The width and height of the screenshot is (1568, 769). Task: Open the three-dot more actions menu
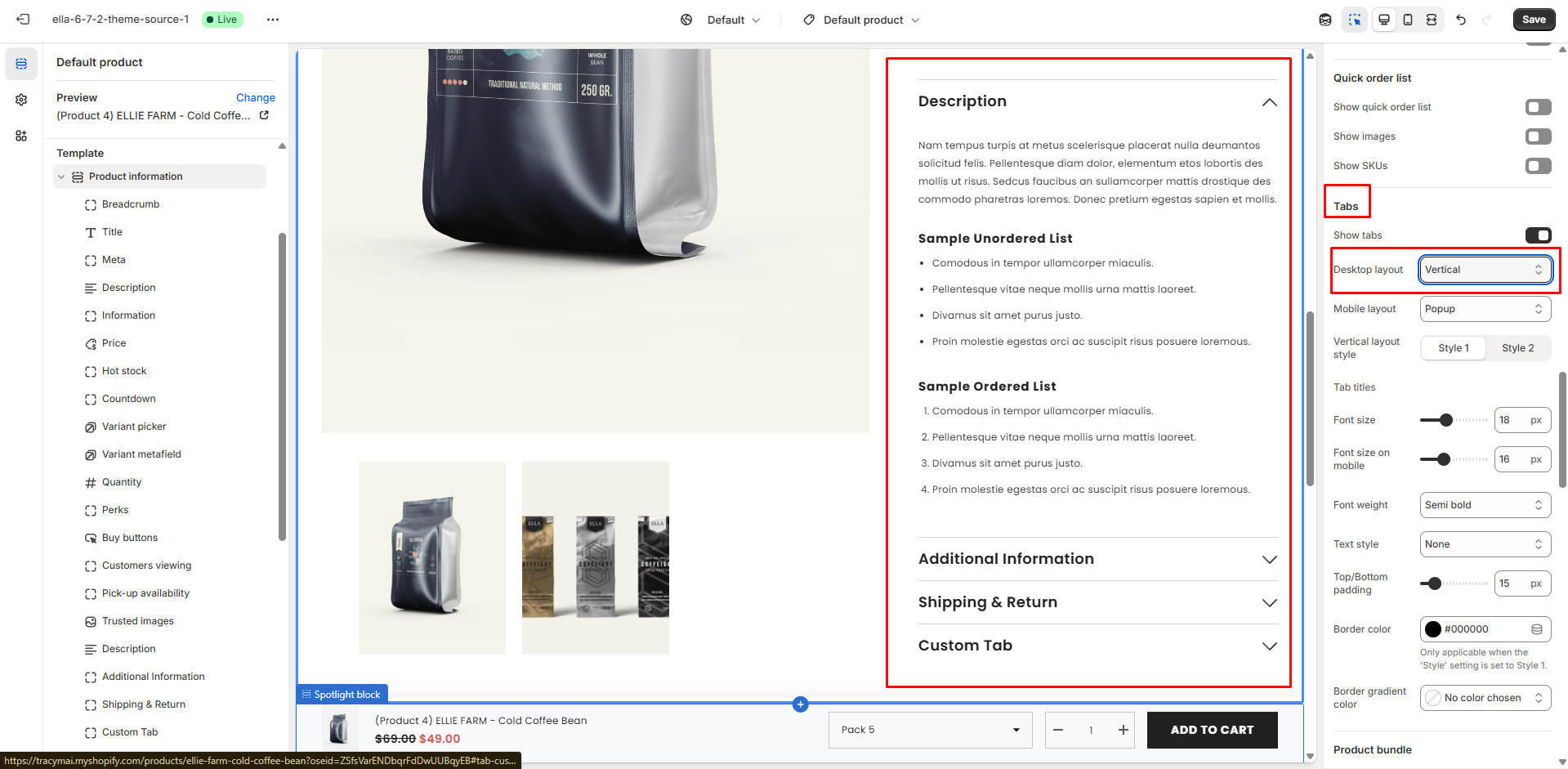(x=273, y=20)
